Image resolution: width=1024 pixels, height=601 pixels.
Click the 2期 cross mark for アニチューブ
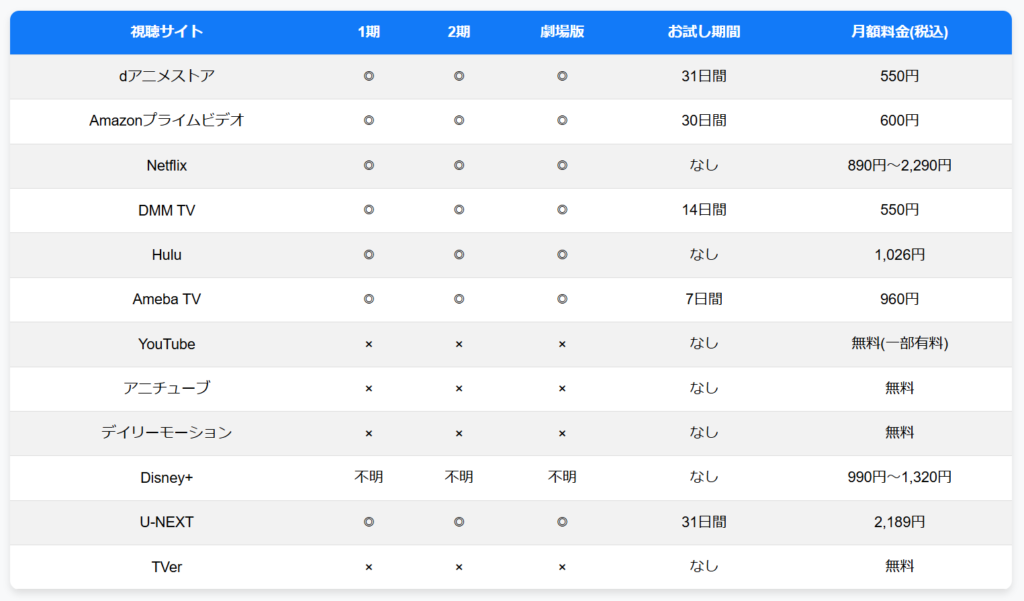click(458, 389)
